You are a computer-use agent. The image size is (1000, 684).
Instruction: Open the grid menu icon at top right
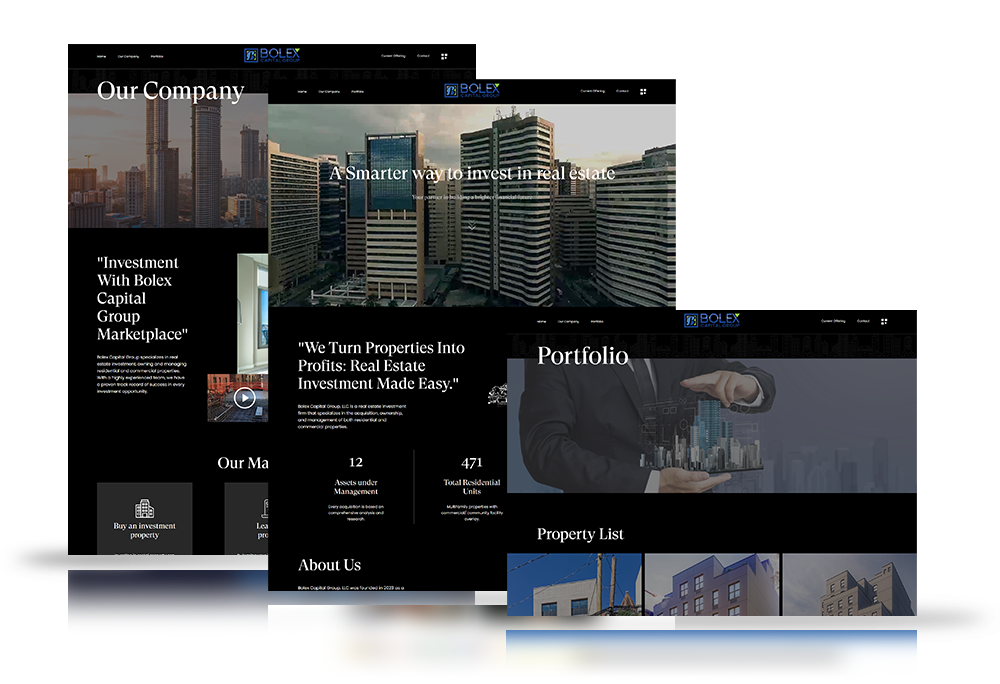(x=644, y=91)
